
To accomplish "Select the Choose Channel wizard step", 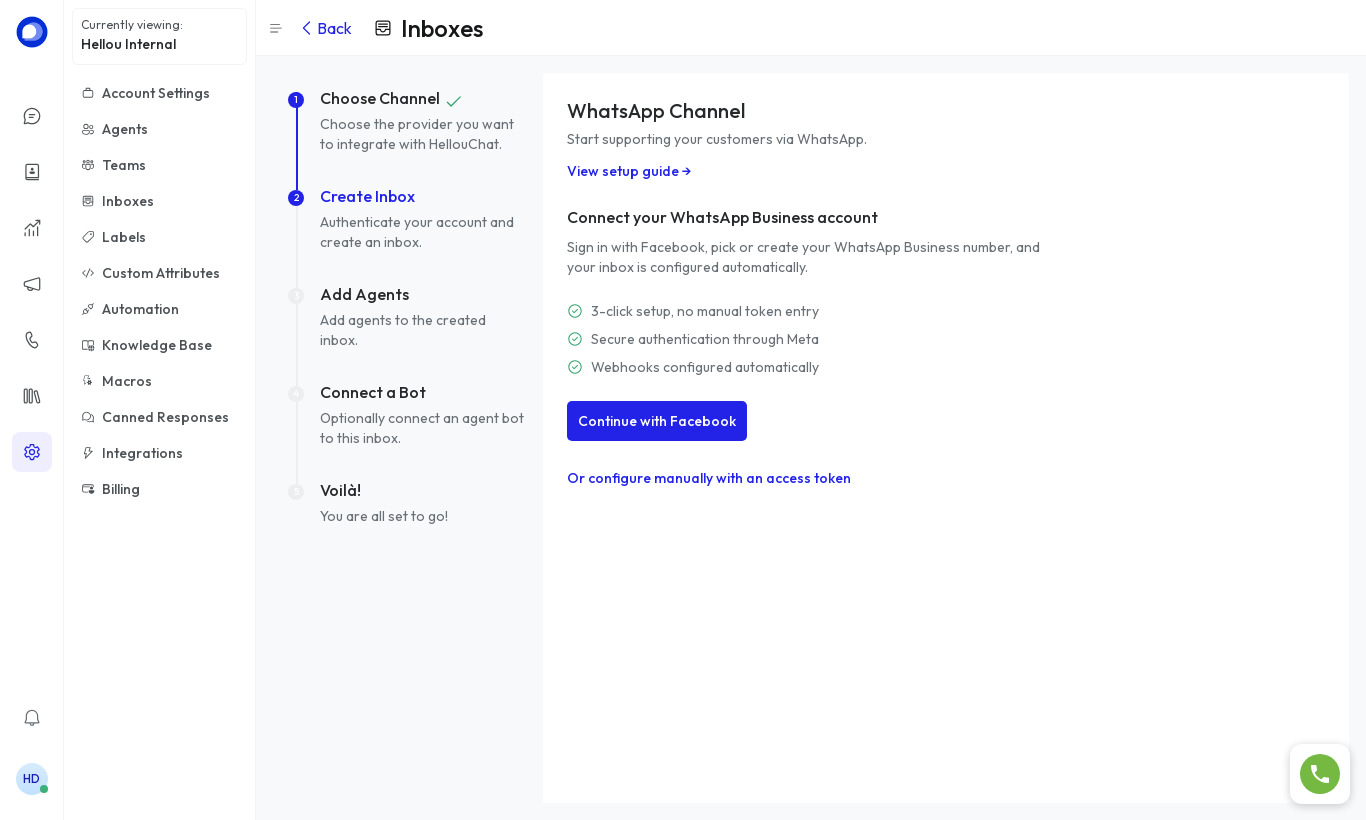I will click(380, 99).
